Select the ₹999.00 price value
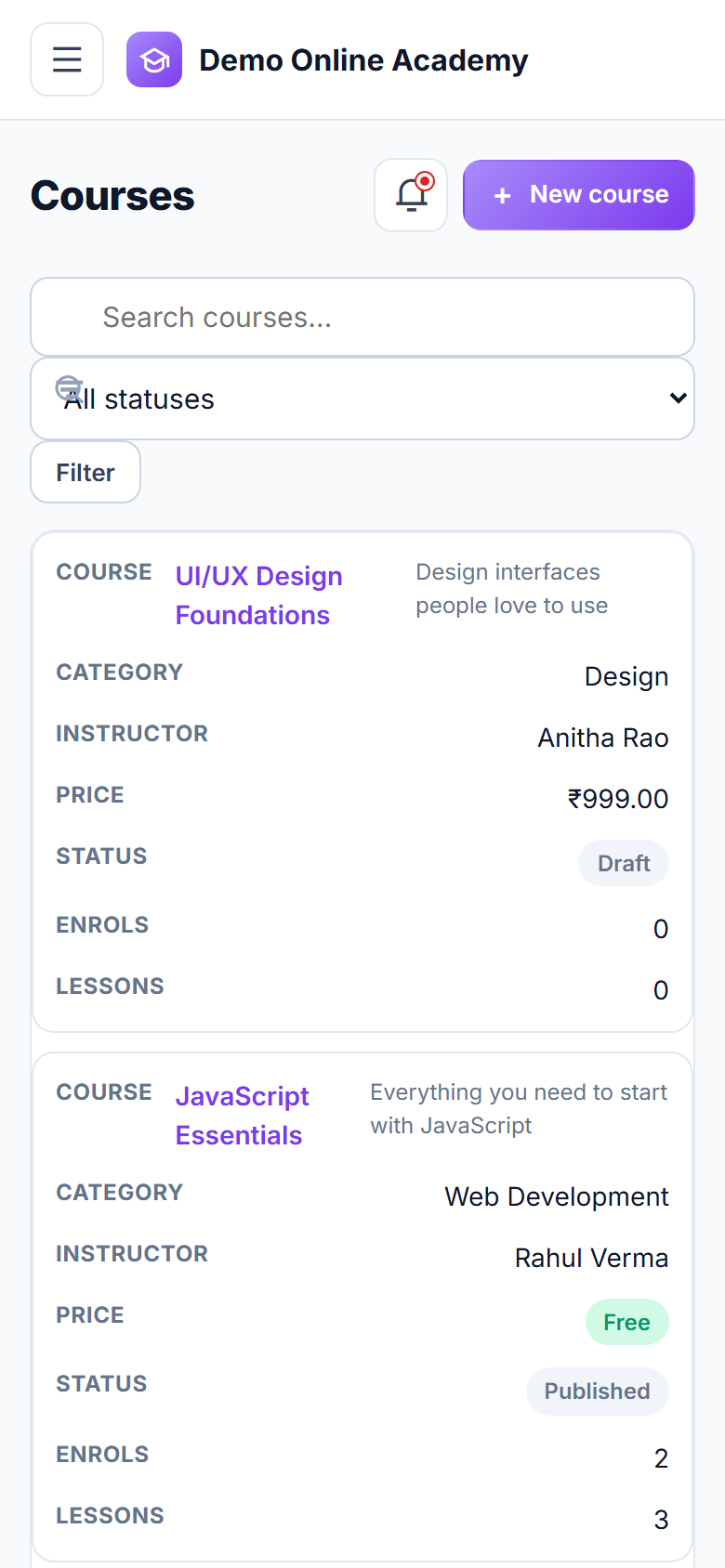The width and height of the screenshot is (725, 1568). 618,799
